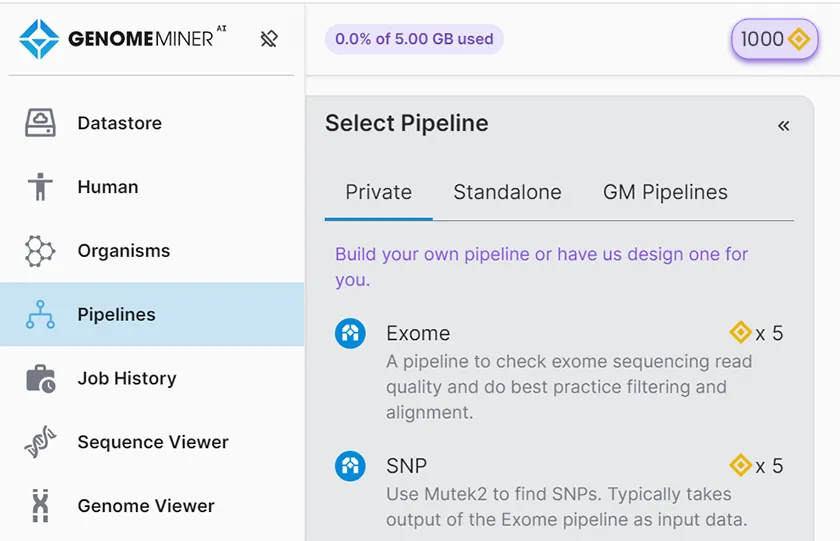Switch to the Standalone tab
The width and height of the screenshot is (840, 541).
507,192
